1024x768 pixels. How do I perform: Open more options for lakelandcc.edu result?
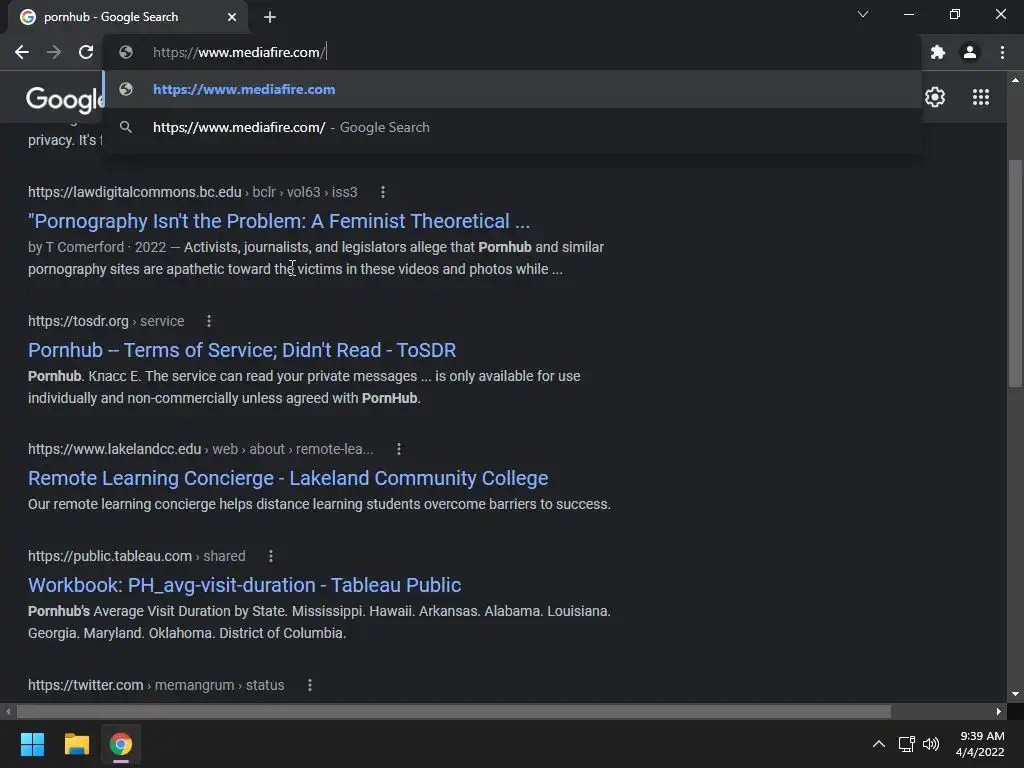pos(398,449)
